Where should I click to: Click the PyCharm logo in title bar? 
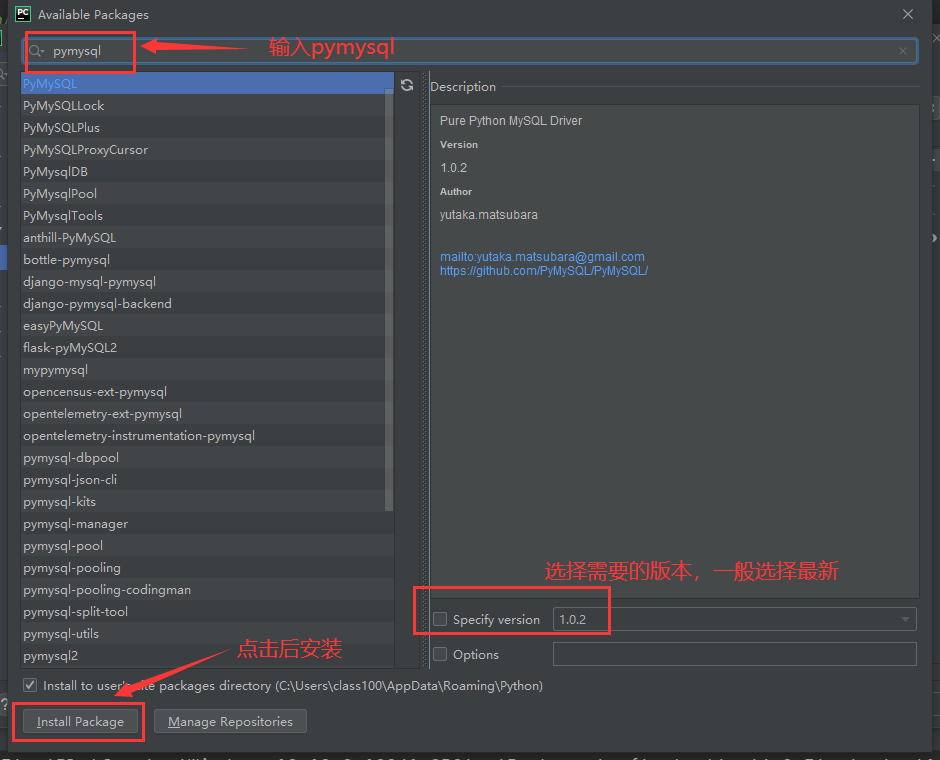23,14
